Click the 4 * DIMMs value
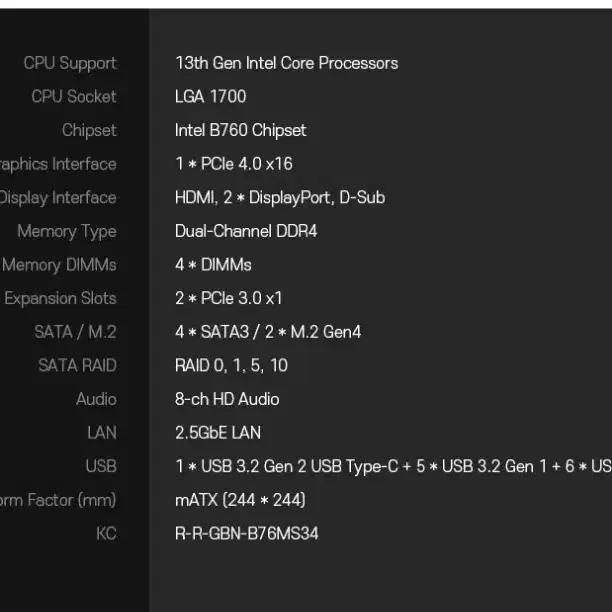This screenshot has width=612, height=612. coord(213,265)
